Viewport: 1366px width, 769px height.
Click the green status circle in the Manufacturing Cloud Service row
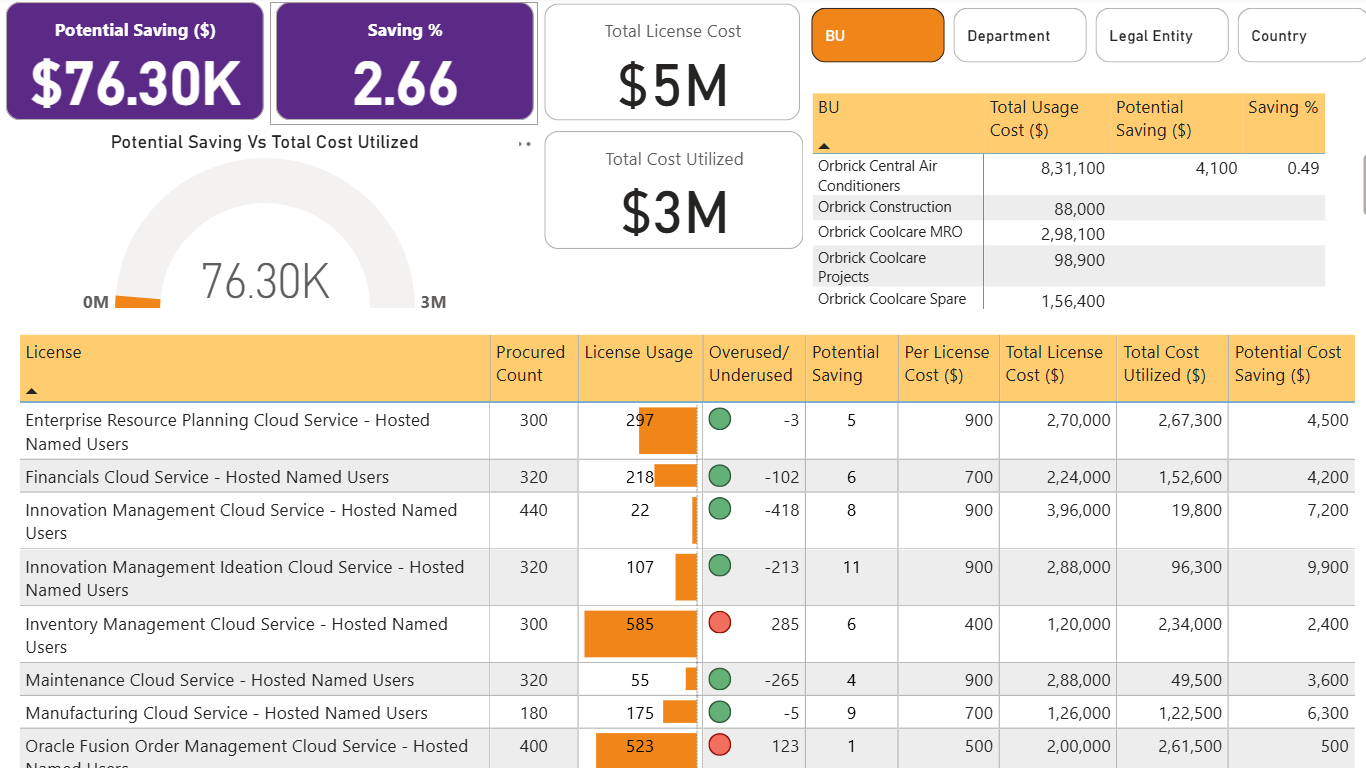(x=719, y=712)
